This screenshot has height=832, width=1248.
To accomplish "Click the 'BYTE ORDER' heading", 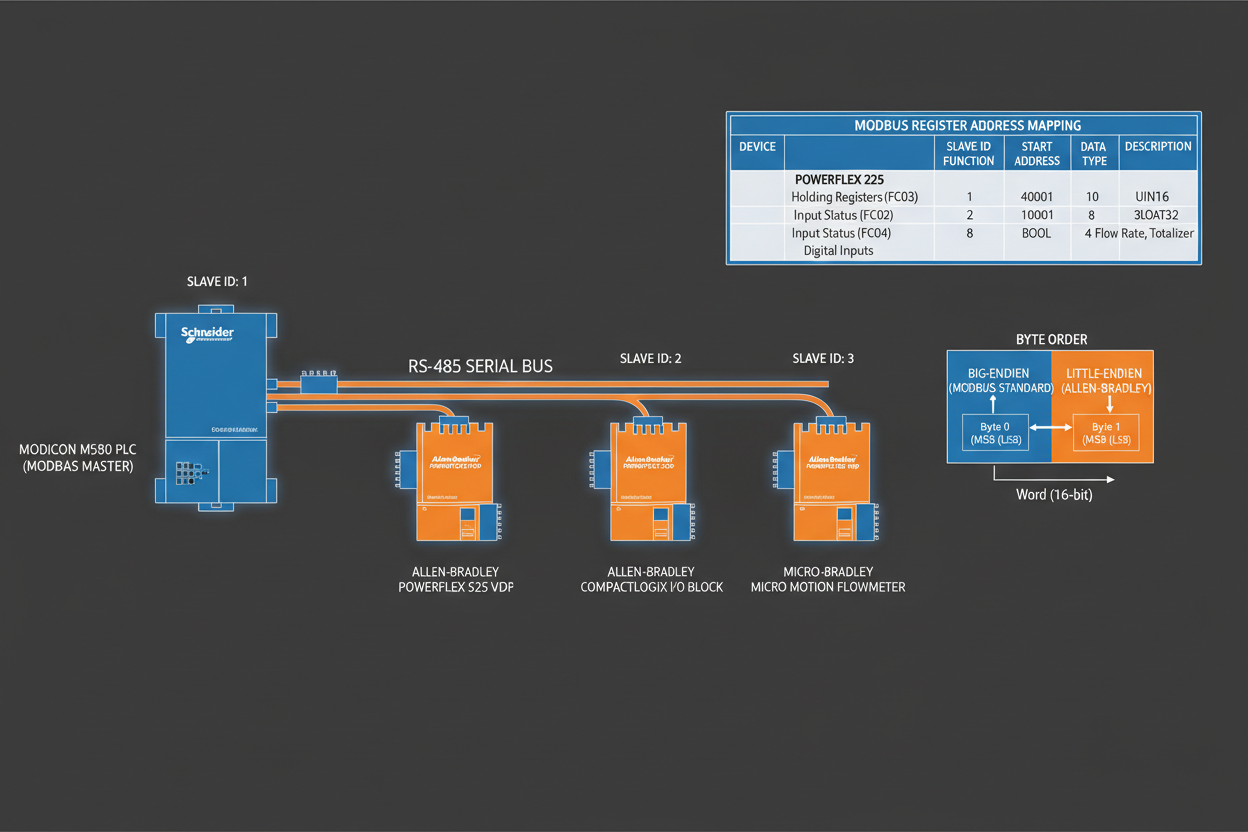I will tap(1051, 339).
